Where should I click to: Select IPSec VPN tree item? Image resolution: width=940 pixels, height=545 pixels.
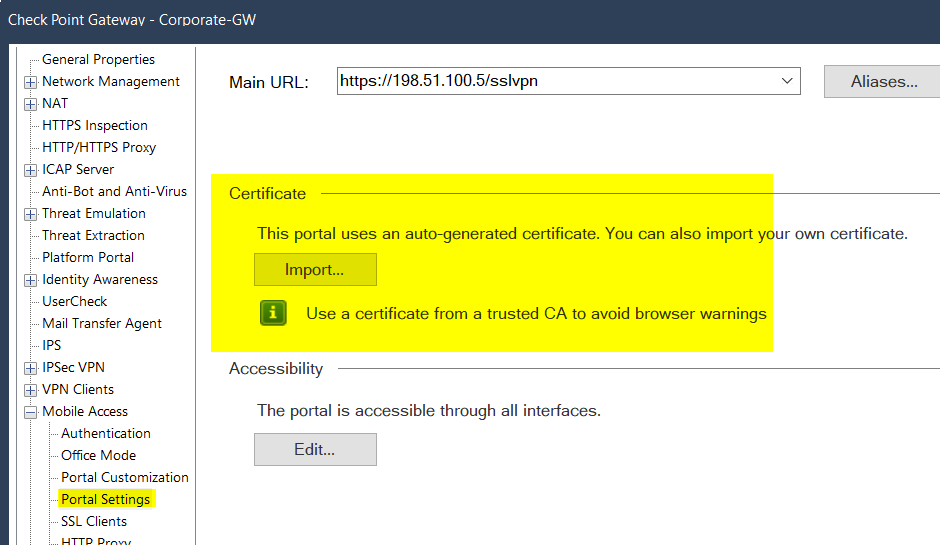pos(73,368)
